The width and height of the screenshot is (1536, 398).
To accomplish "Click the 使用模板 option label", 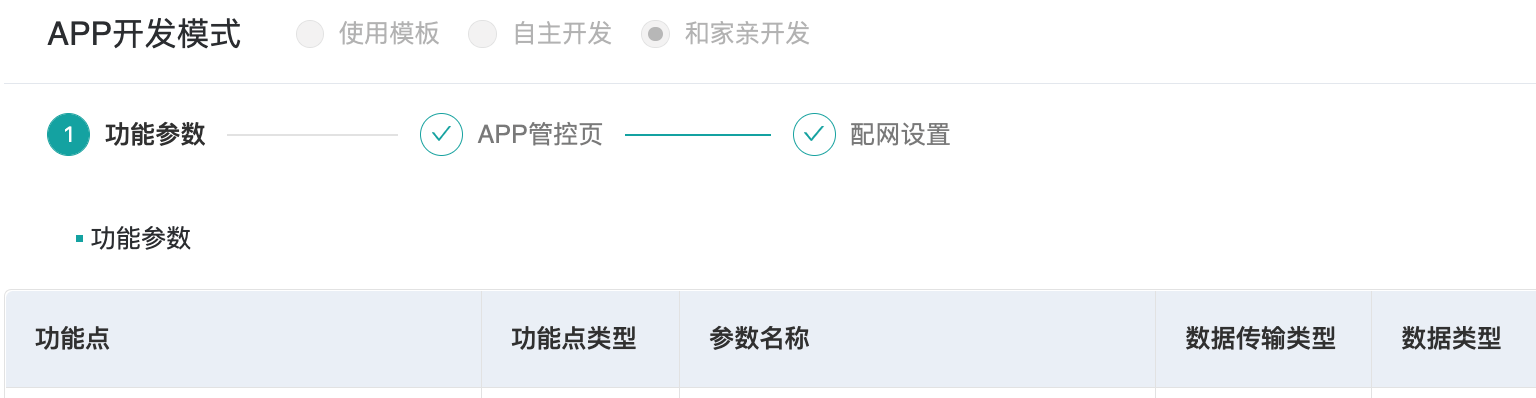I will 389,34.
